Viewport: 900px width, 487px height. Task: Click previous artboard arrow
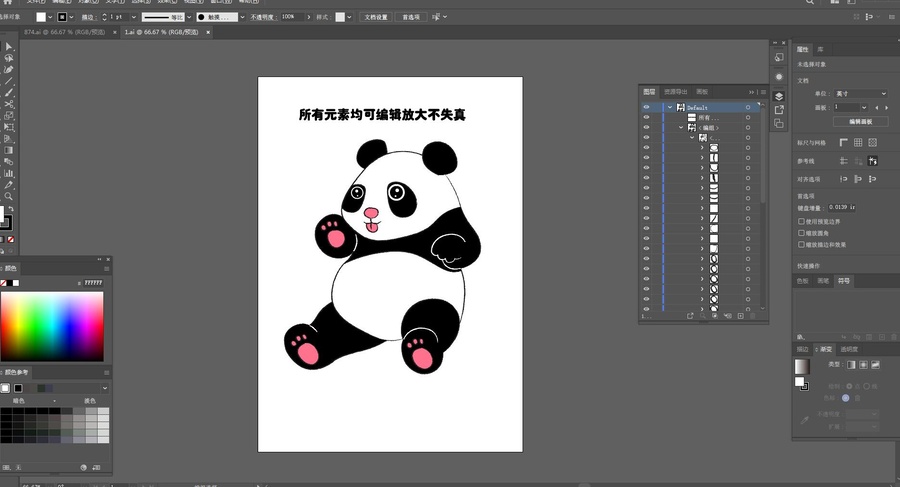click(x=876, y=107)
